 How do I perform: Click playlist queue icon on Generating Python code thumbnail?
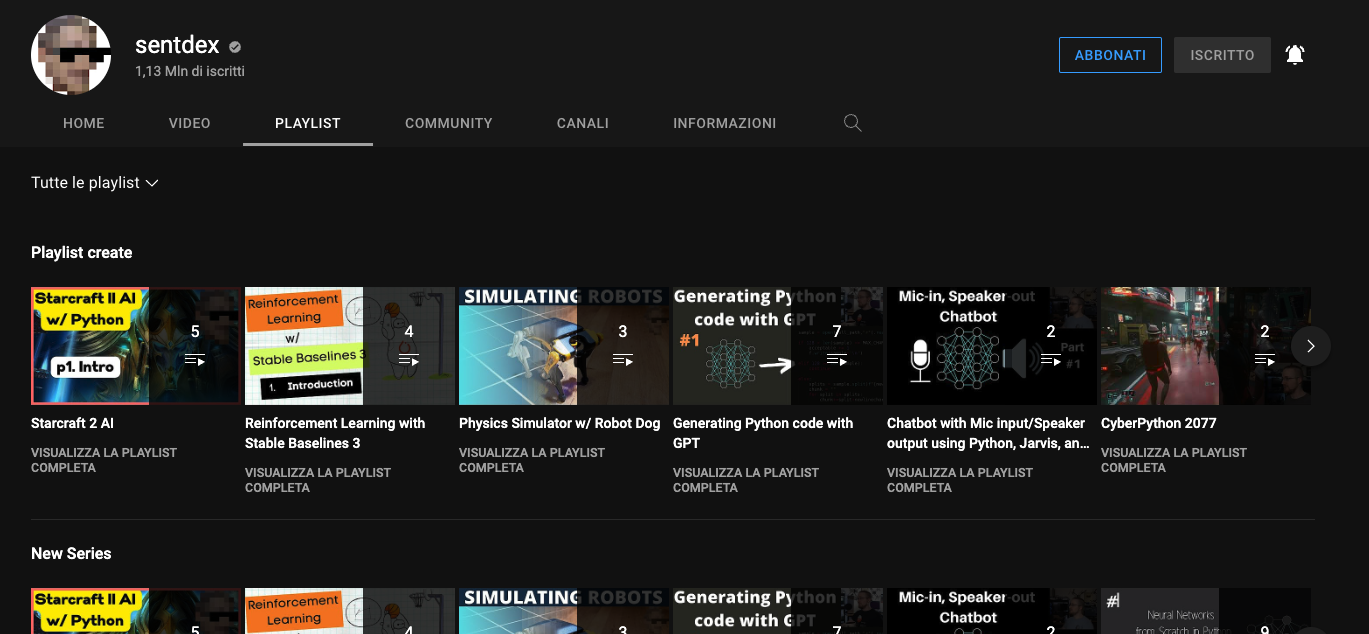(837, 360)
